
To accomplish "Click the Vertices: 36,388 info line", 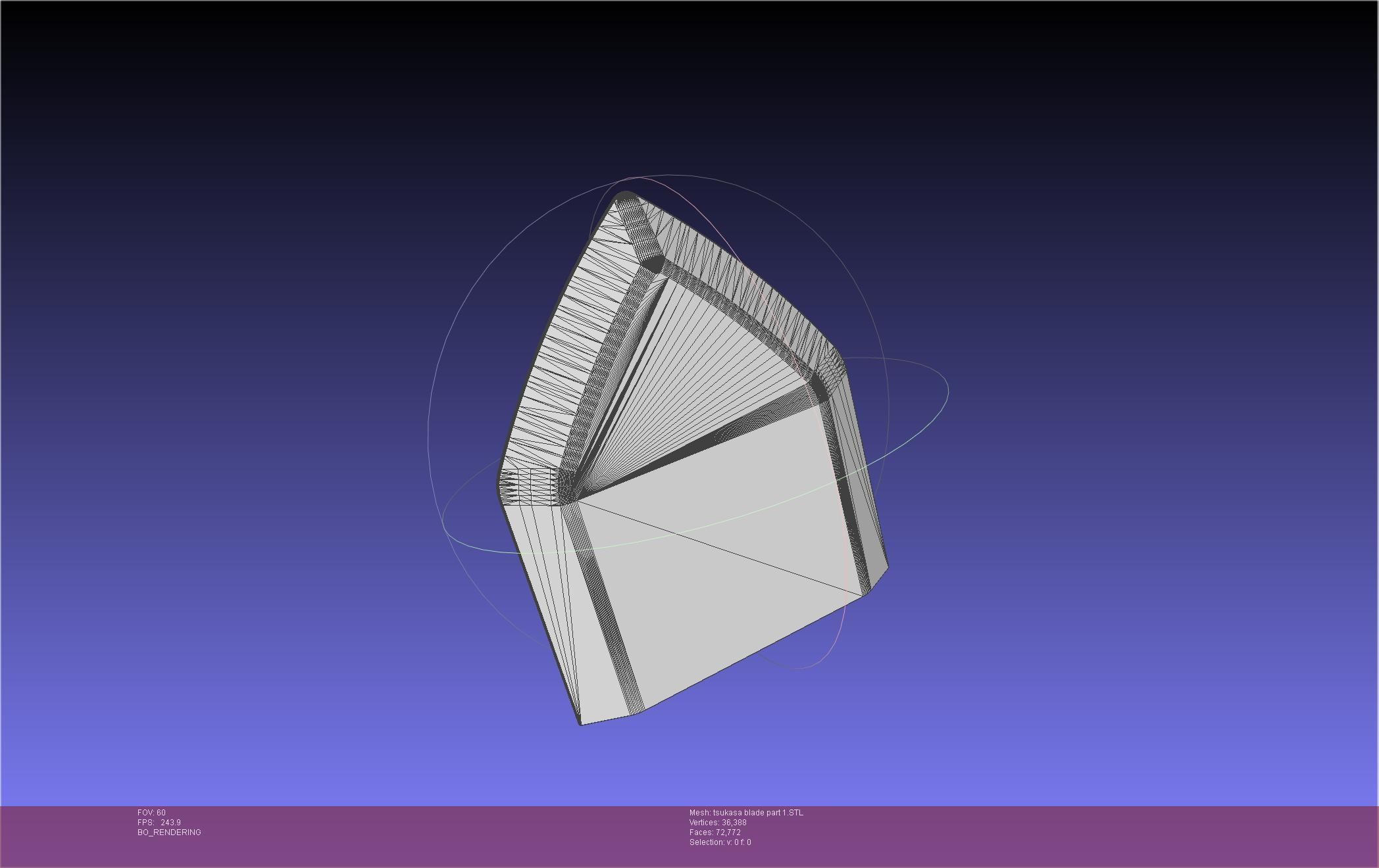I will coord(717,823).
